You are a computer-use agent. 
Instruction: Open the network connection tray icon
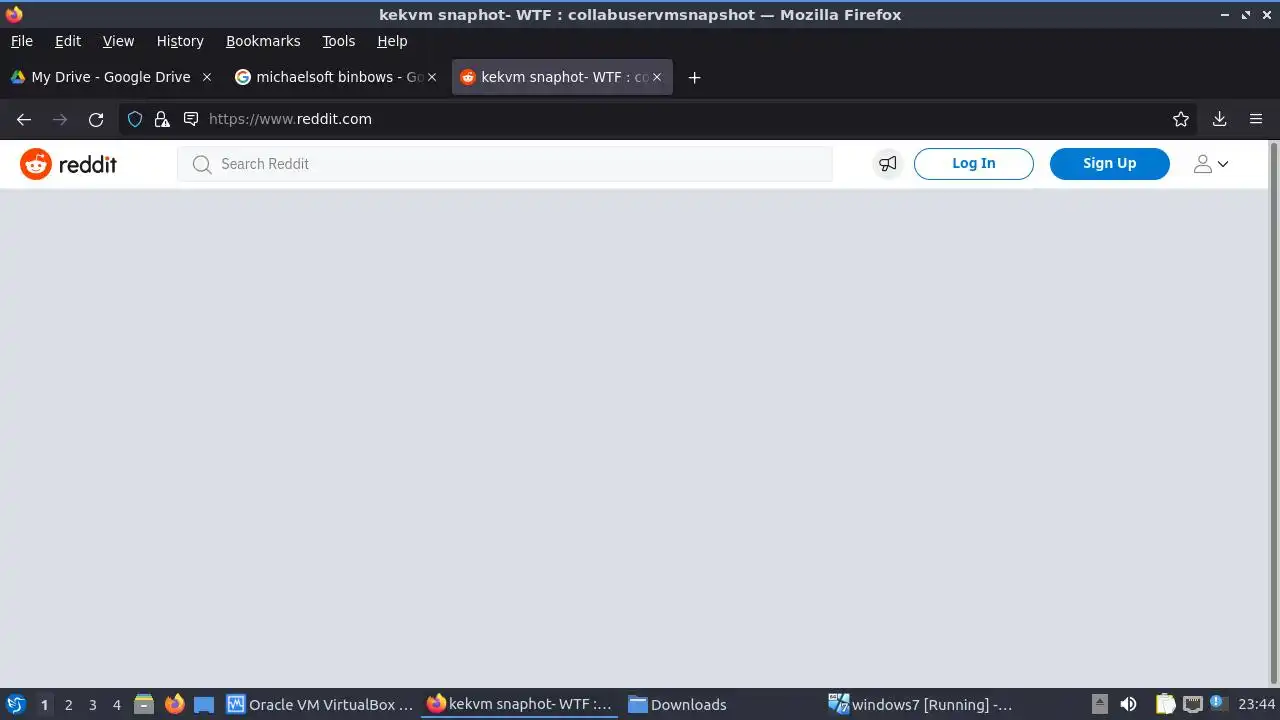coord(1192,705)
